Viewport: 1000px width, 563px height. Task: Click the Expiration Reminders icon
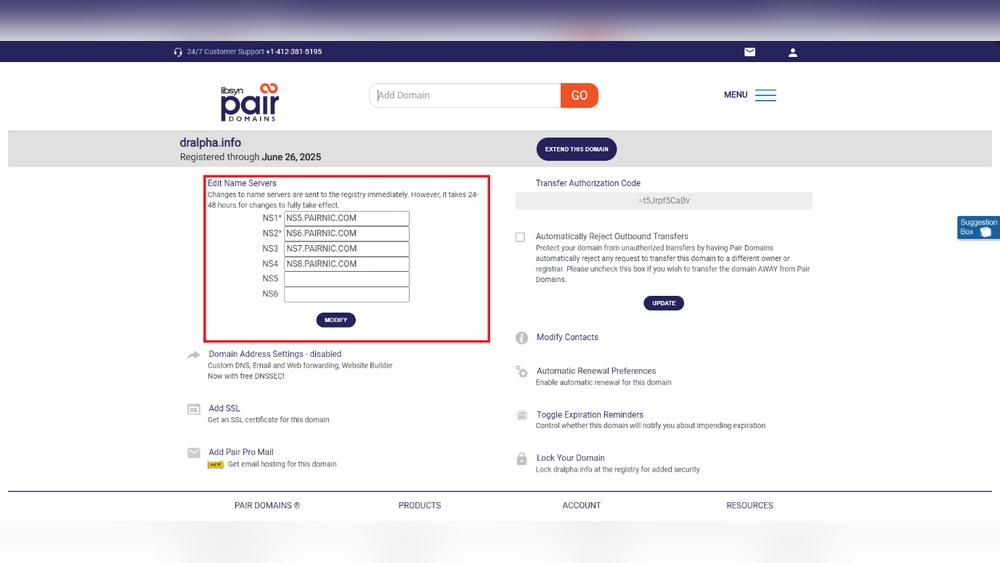click(521, 415)
